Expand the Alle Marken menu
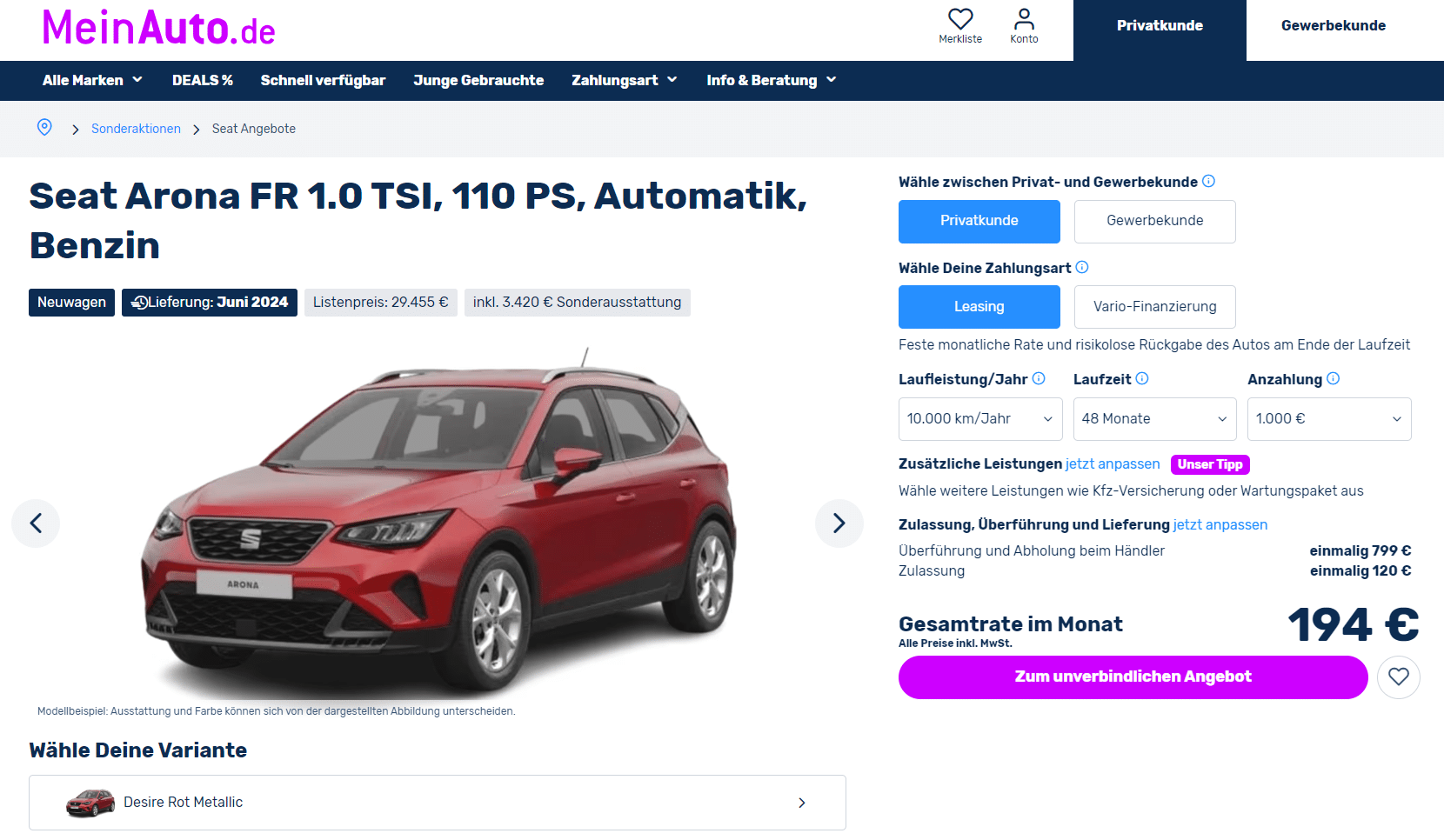The image size is (1444, 840). point(92,80)
